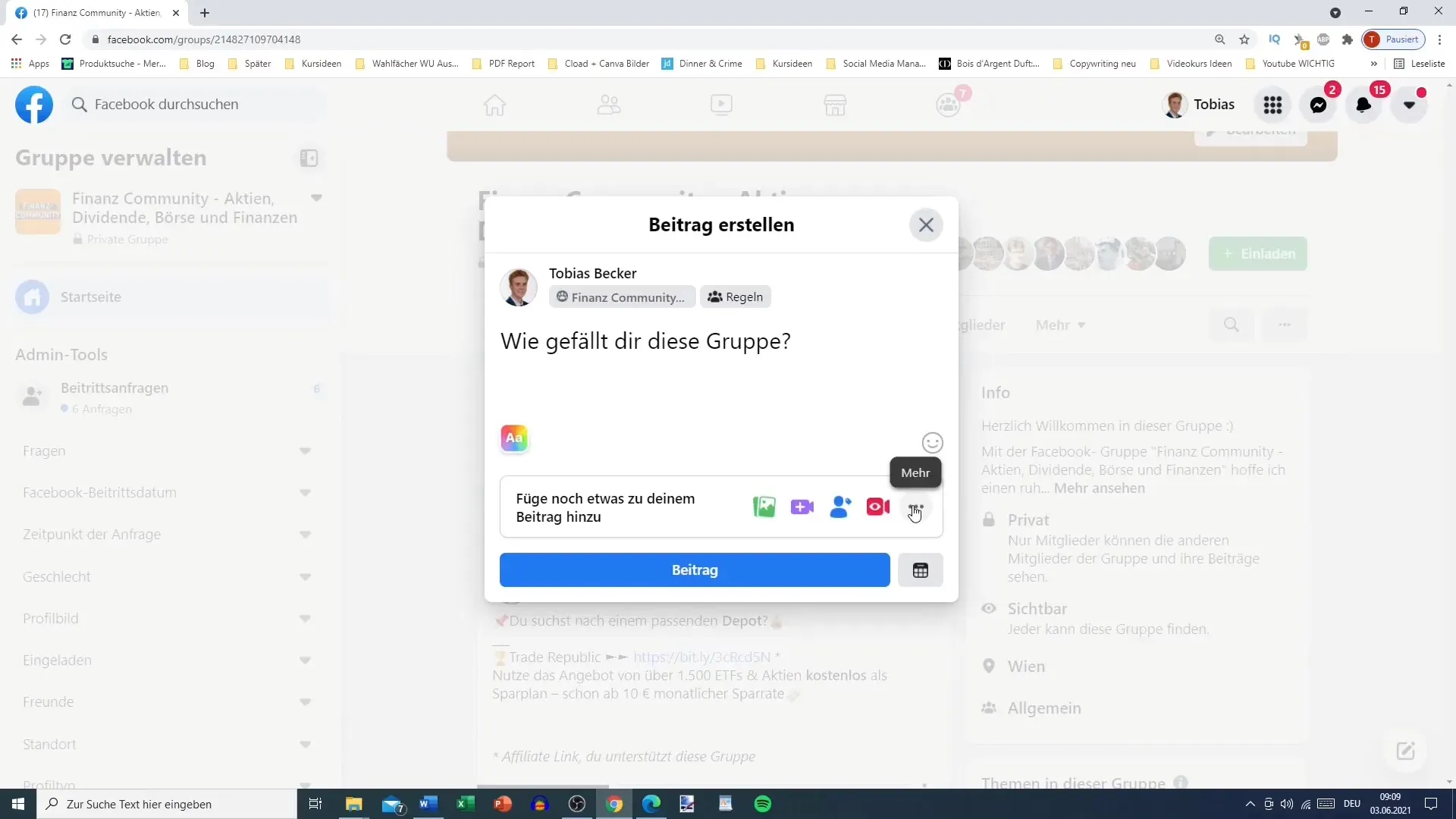1456x819 pixels.
Task: Click the new message compose icon
Action: (1406, 751)
